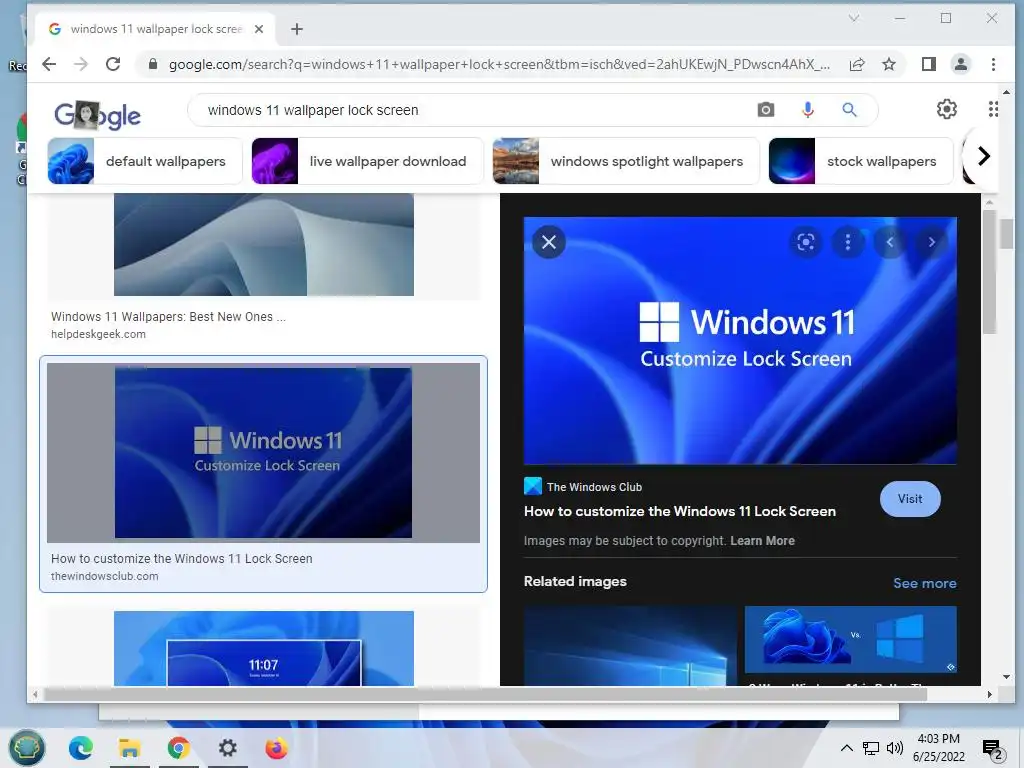Open Windows 11 vs Windows related image
Viewport: 1024px width, 768px height.
[850, 639]
